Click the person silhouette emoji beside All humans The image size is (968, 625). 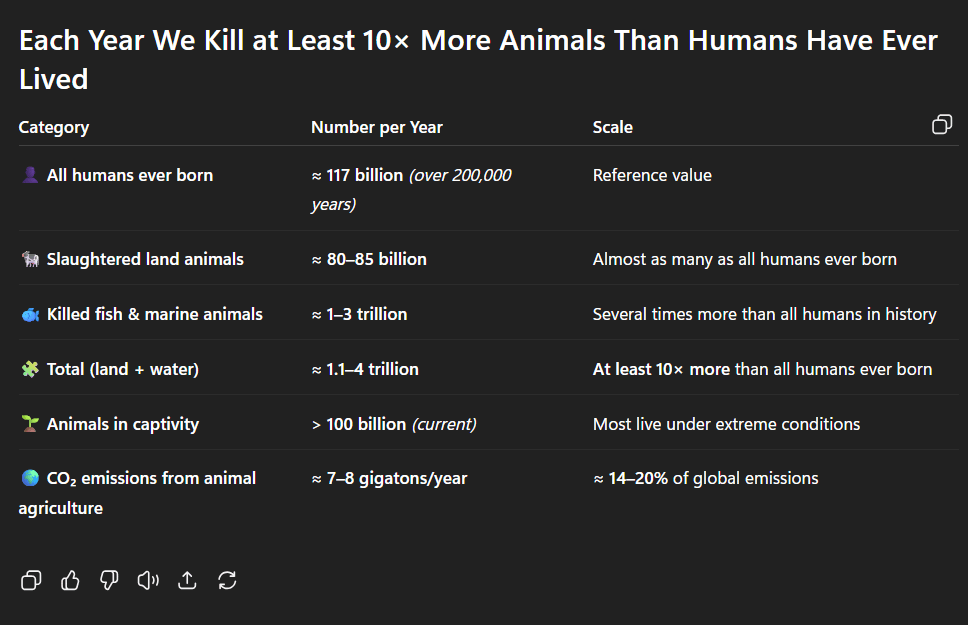(29, 176)
